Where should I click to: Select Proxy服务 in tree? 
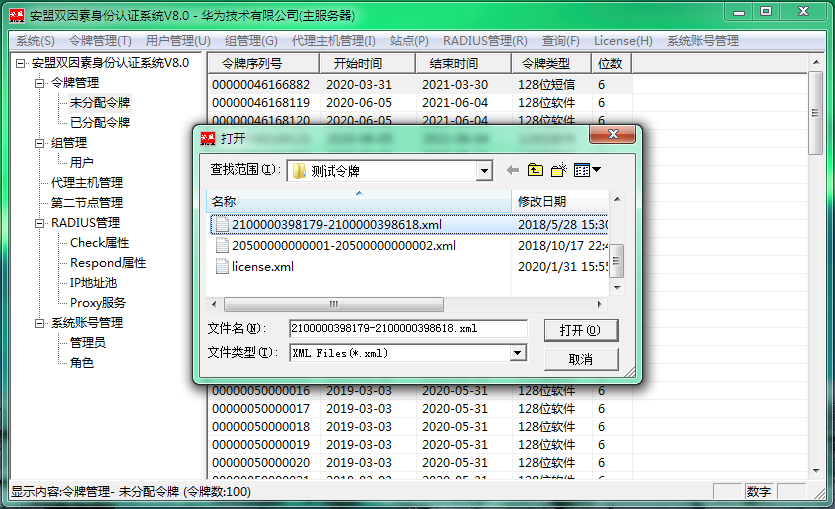click(98, 303)
